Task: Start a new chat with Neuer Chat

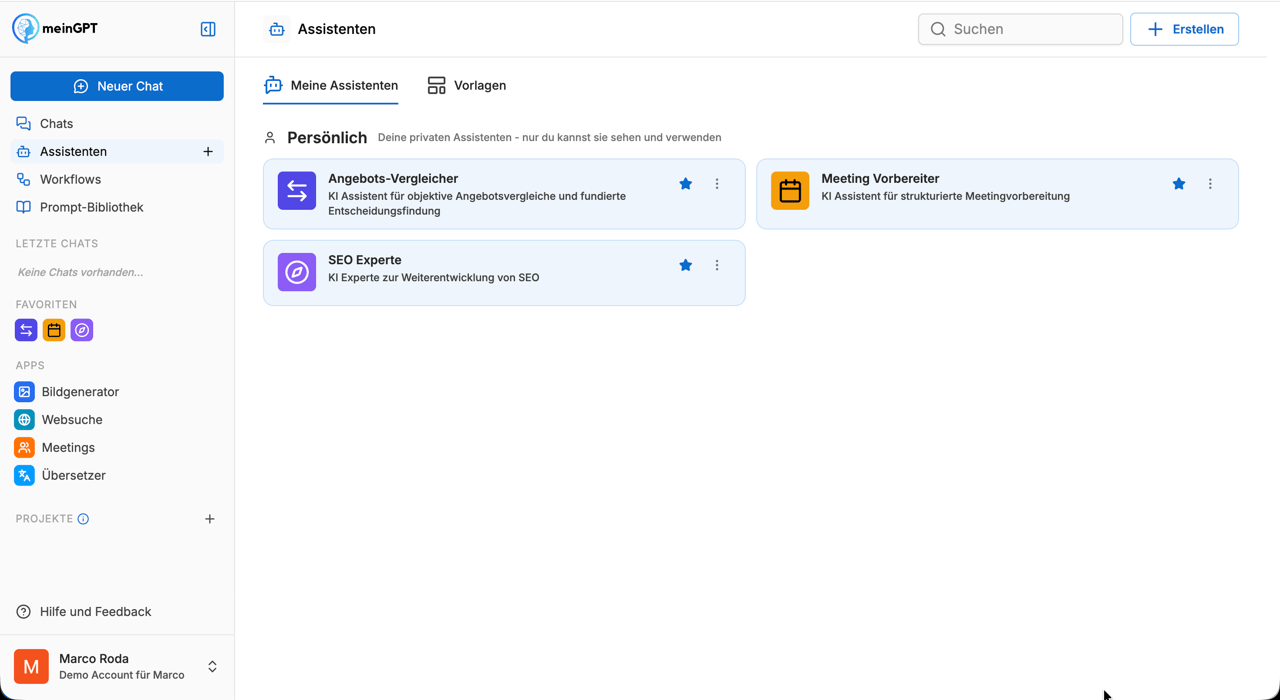Action: (x=117, y=86)
